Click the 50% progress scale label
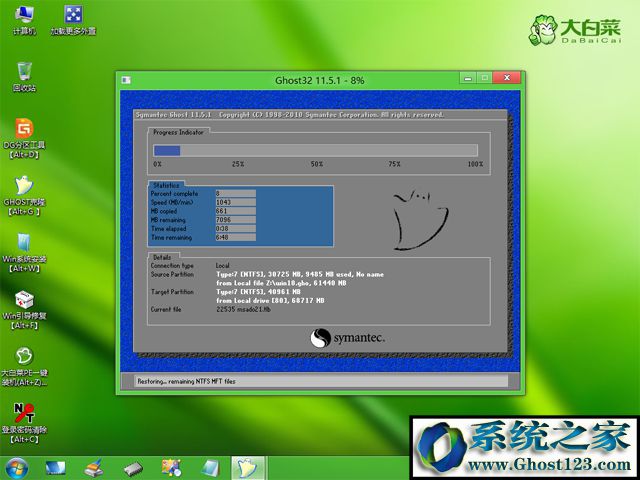This screenshot has height=480, width=640. point(317,164)
